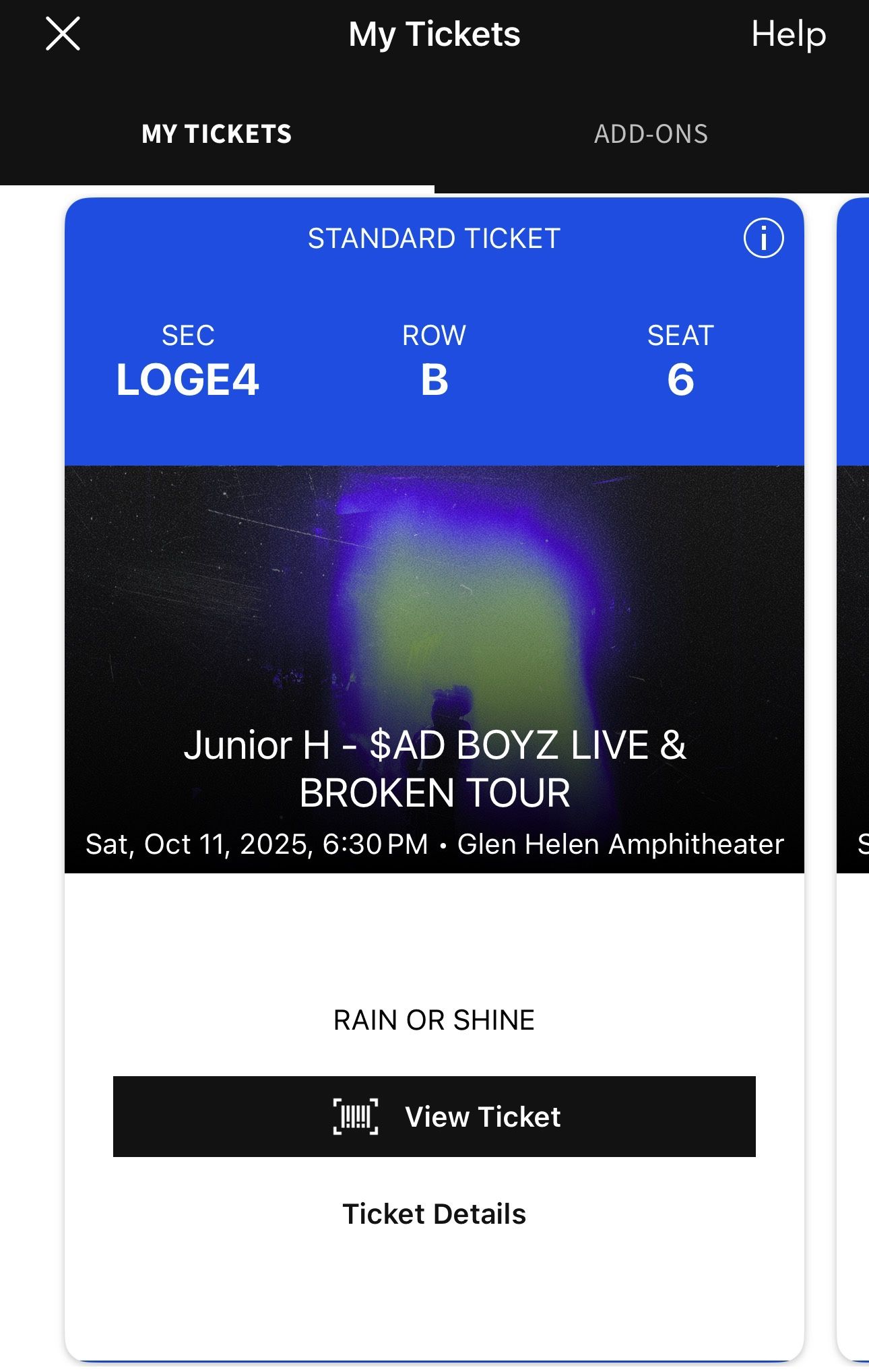The height and width of the screenshot is (1372, 869).
Task: Tap the Junior H tour event title
Action: pos(434,768)
